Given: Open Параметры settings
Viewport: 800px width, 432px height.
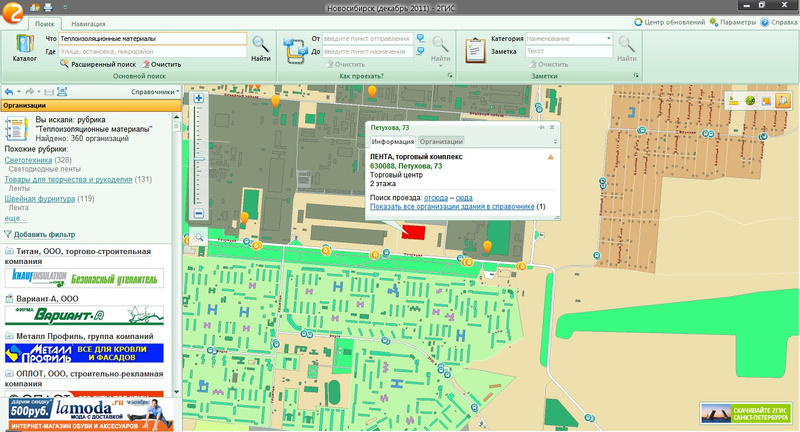Looking at the screenshot, I should point(733,22).
